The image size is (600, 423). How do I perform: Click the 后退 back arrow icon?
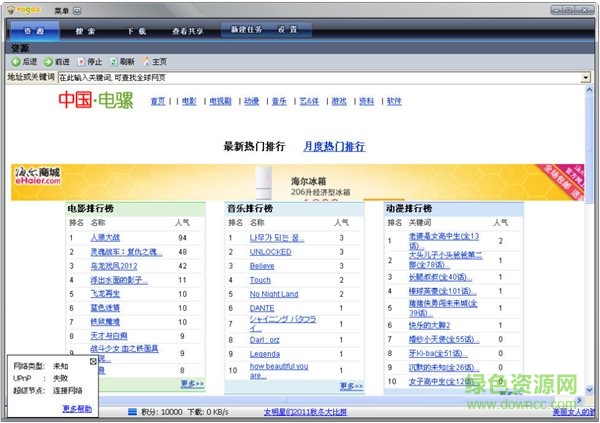tap(16, 62)
